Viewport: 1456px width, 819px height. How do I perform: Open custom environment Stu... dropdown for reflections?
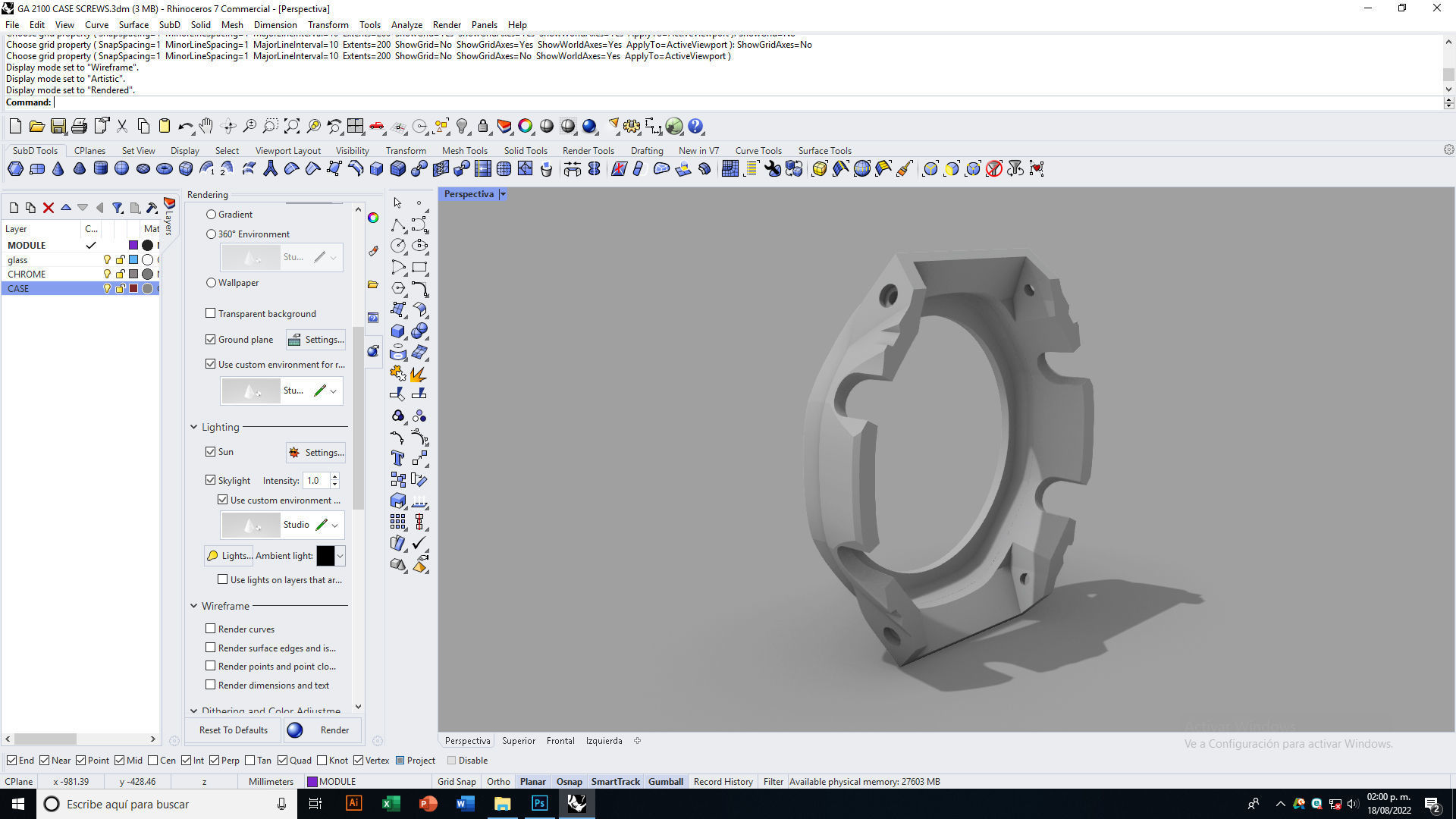click(x=333, y=391)
